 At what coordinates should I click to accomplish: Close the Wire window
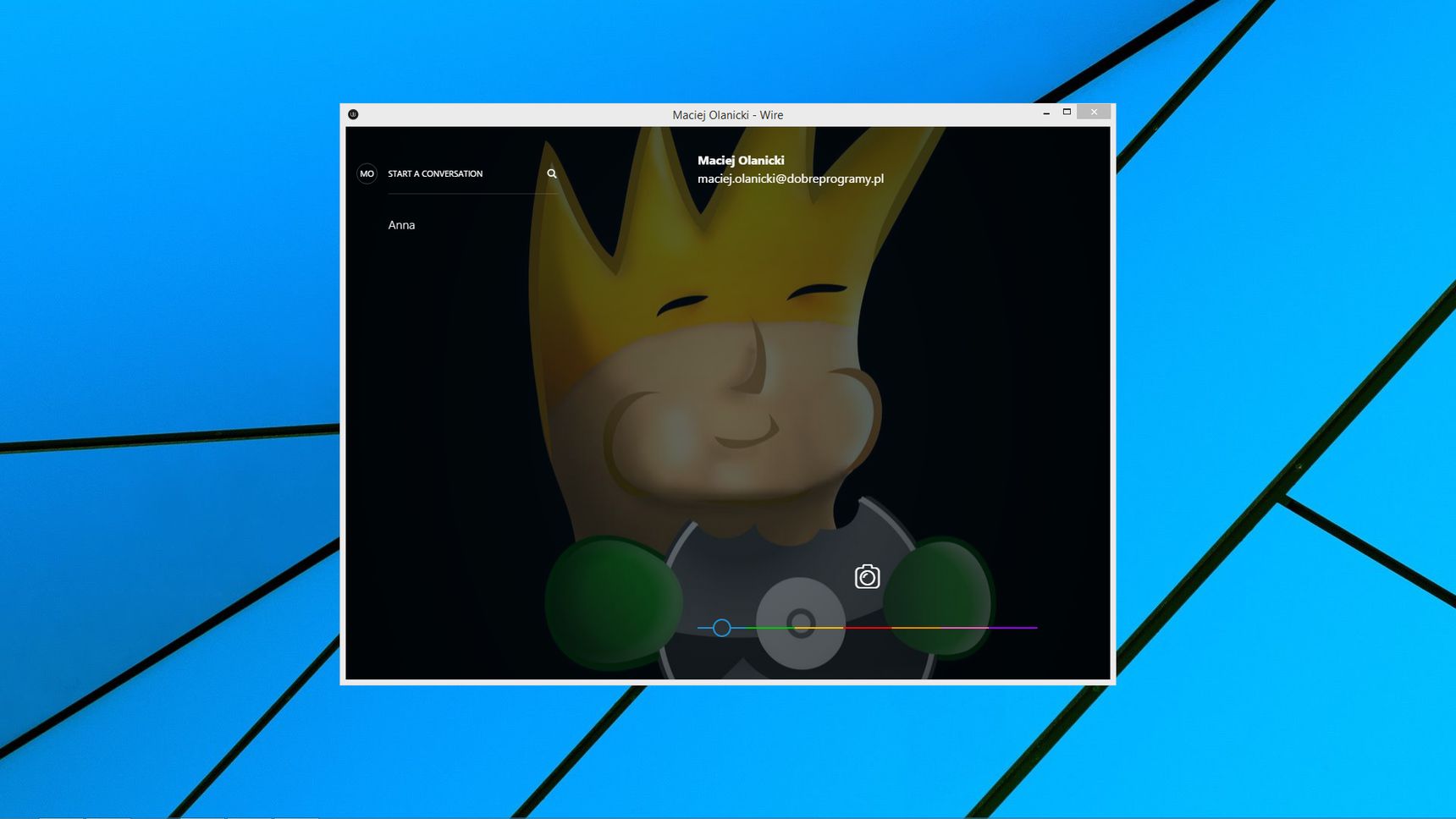tap(1094, 112)
